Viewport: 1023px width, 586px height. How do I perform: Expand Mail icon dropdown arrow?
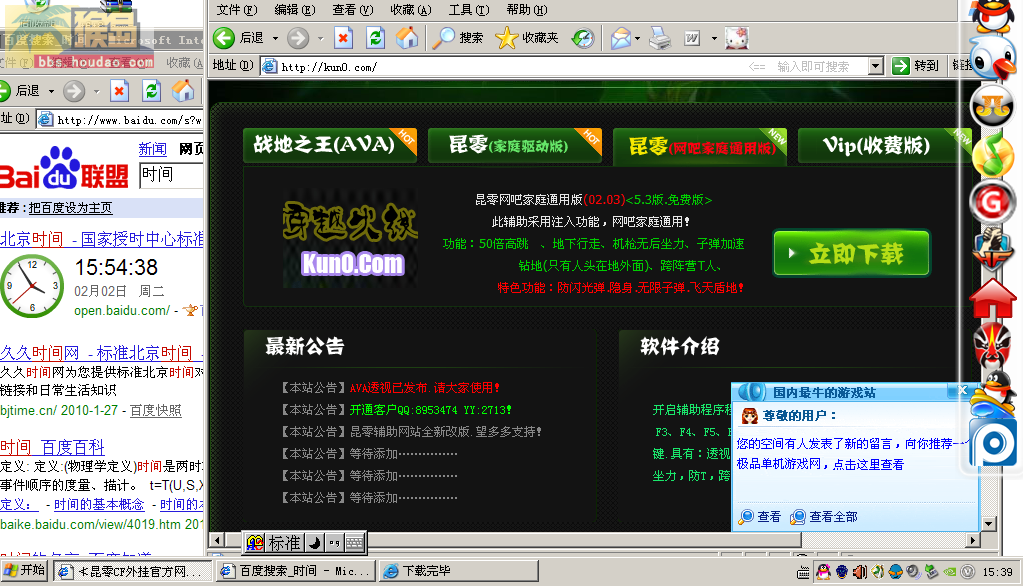pos(637,39)
